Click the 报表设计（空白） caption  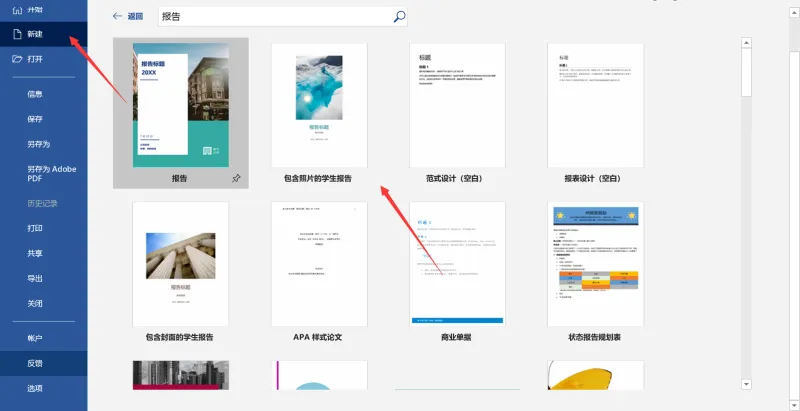coord(592,178)
